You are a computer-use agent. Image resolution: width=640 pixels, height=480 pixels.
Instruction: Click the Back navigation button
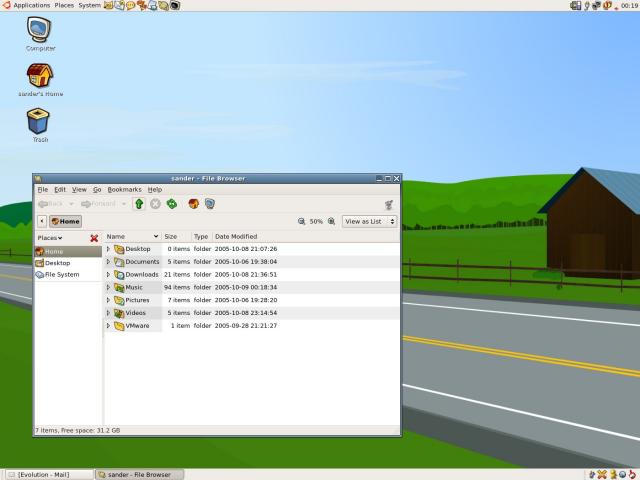51,204
